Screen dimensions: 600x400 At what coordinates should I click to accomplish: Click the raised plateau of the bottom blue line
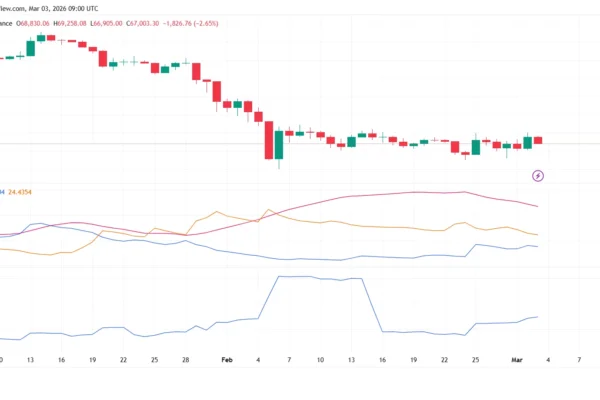[x=315, y=278]
